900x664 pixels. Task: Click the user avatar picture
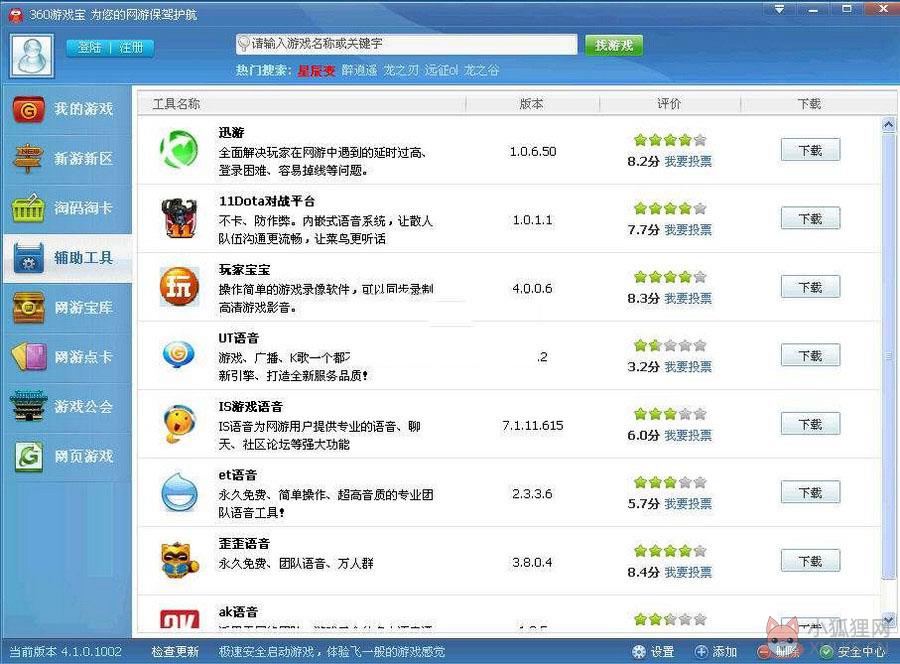pyautogui.click(x=32, y=56)
